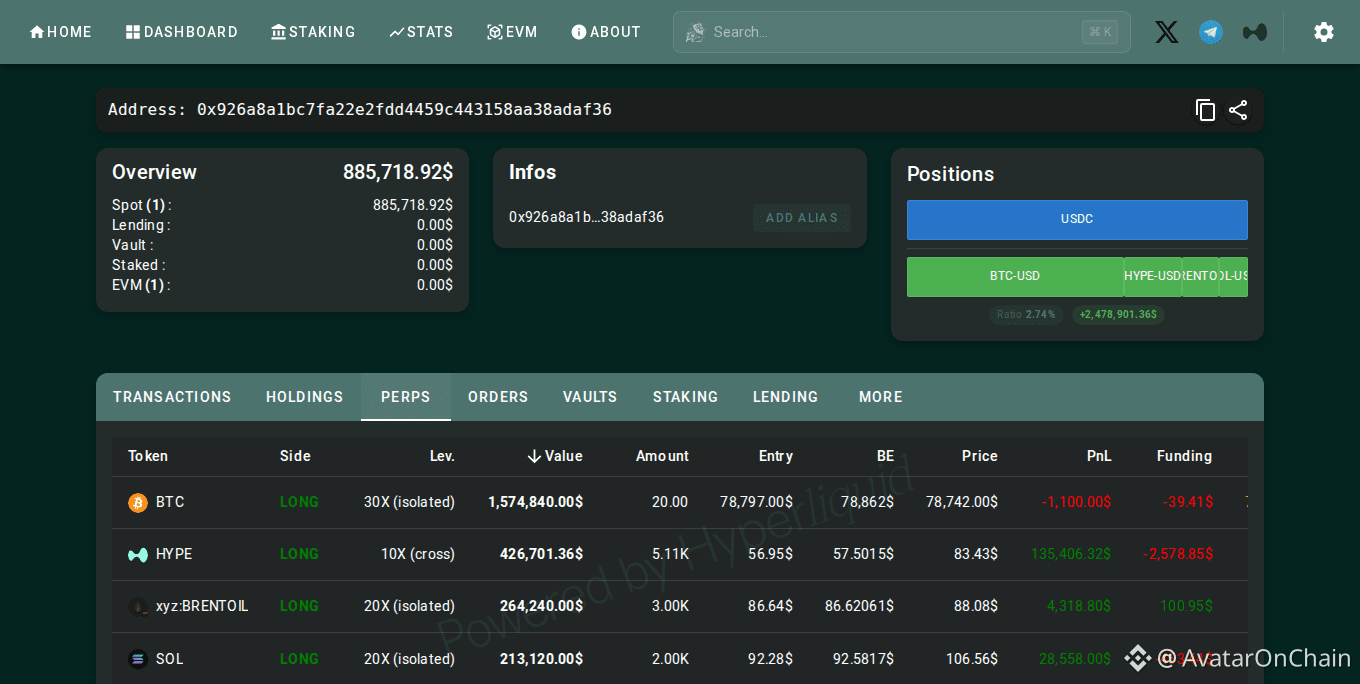Click the SOL price 106.56$
1360x684 pixels.
(972, 659)
